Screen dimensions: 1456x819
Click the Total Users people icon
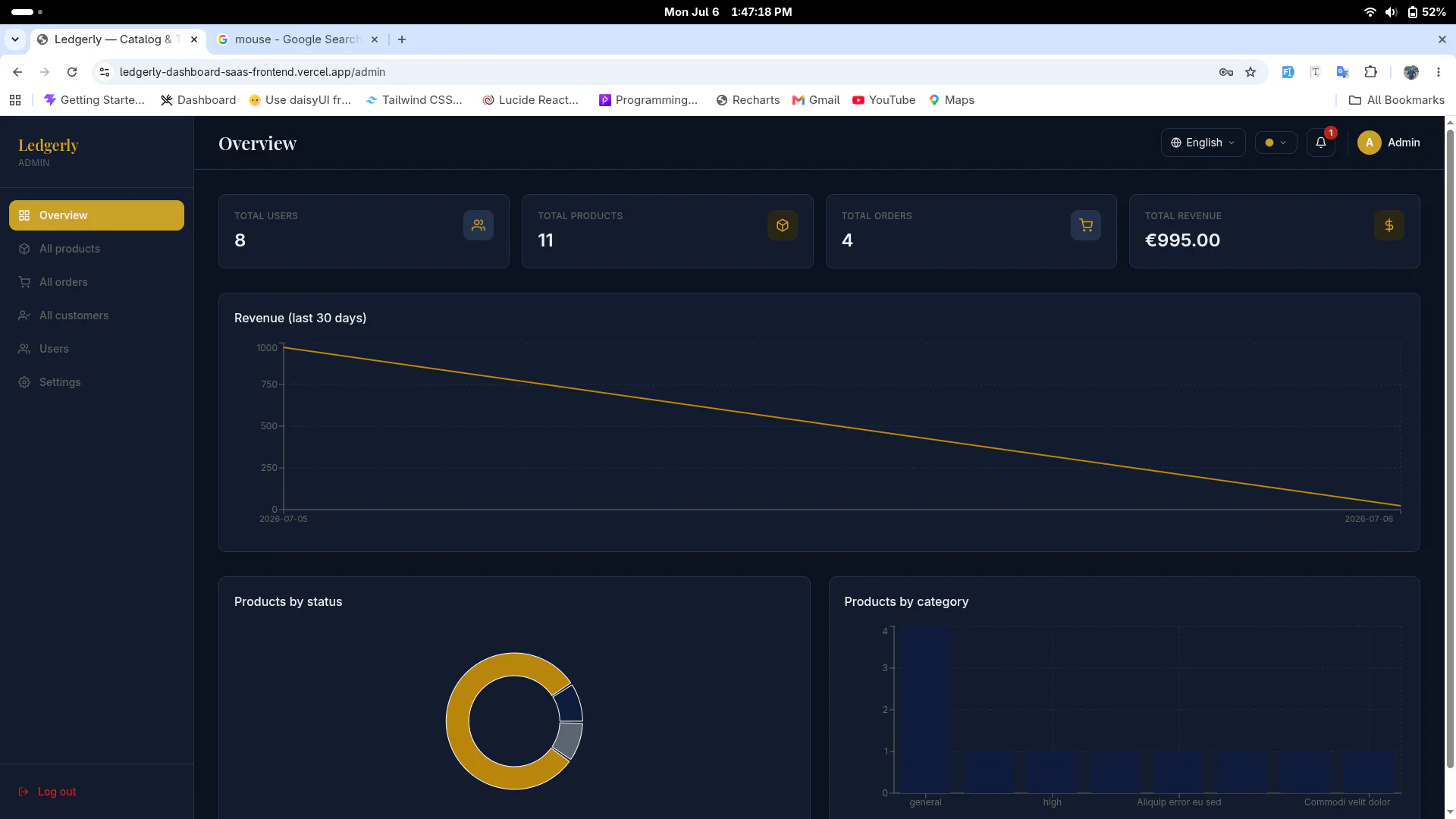tap(479, 225)
